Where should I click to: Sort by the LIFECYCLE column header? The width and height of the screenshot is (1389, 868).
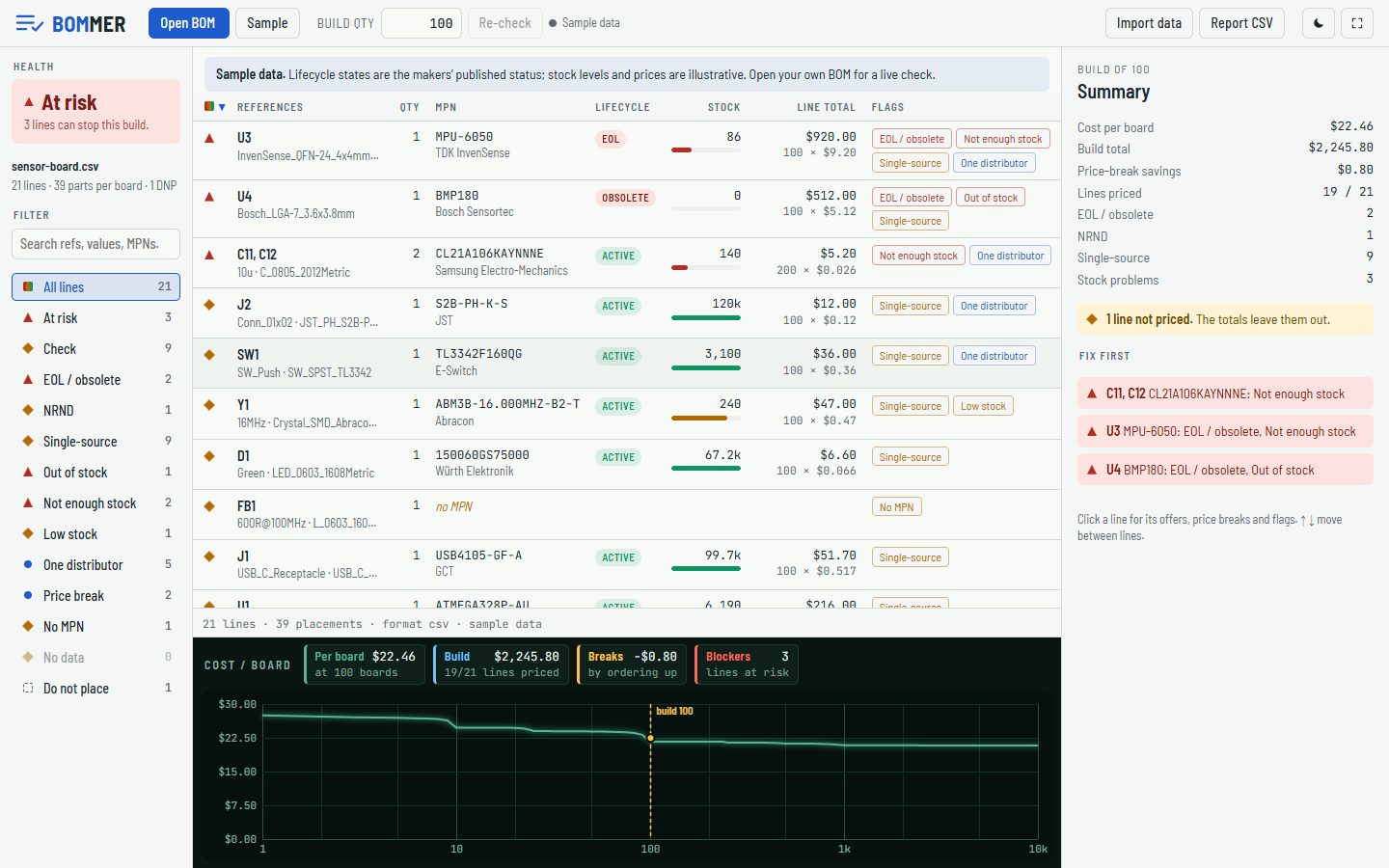pyautogui.click(x=622, y=107)
